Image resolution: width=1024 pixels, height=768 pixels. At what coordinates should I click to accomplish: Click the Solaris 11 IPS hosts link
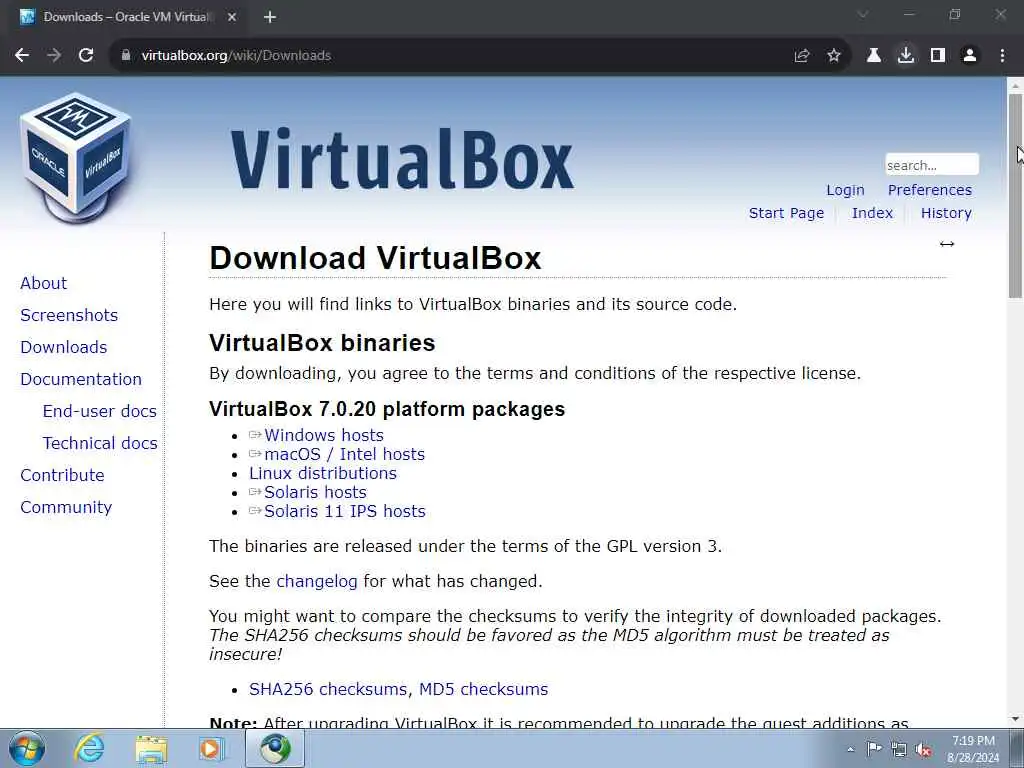click(x=344, y=511)
